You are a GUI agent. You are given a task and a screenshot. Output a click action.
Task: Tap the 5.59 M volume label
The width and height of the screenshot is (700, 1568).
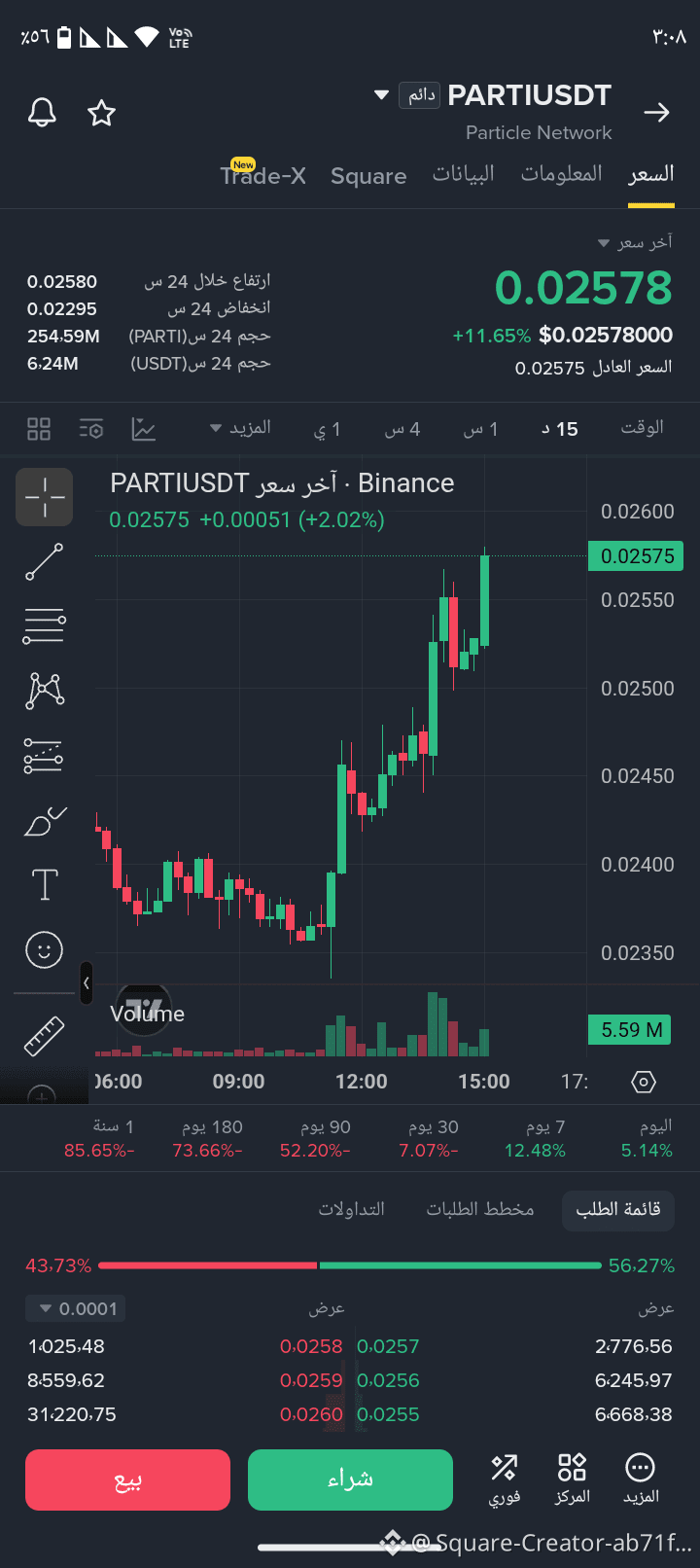point(630,1030)
